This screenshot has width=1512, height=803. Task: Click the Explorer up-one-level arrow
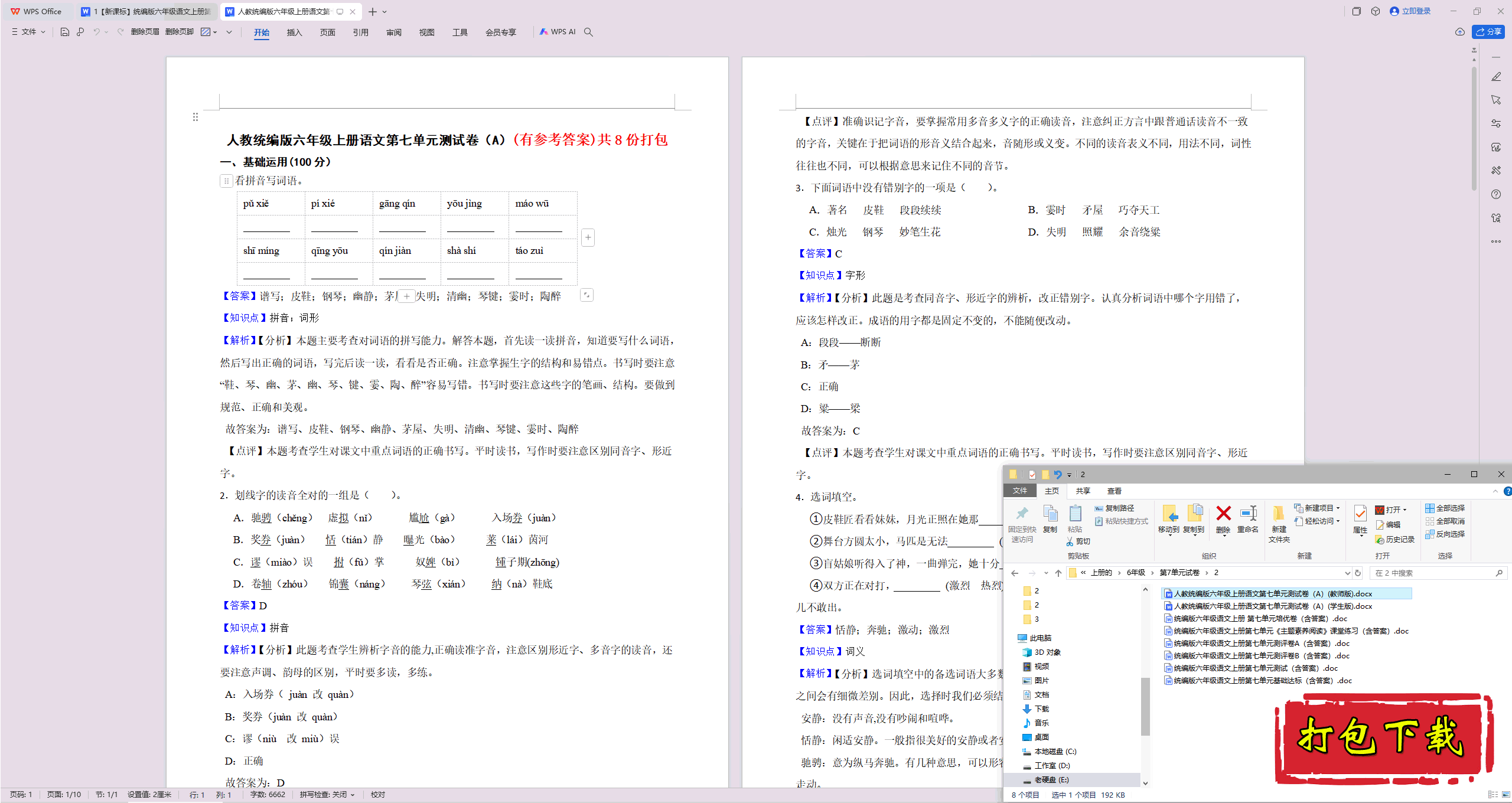pos(1058,573)
